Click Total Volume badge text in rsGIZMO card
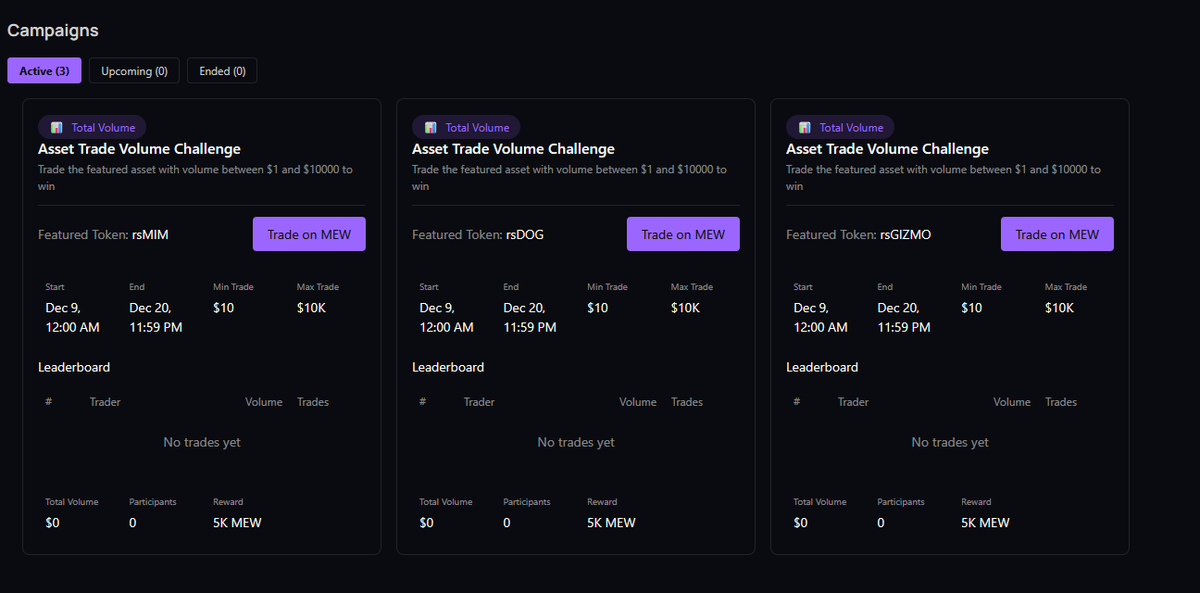Image resolution: width=1200 pixels, height=593 pixels. tap(851, 128)
